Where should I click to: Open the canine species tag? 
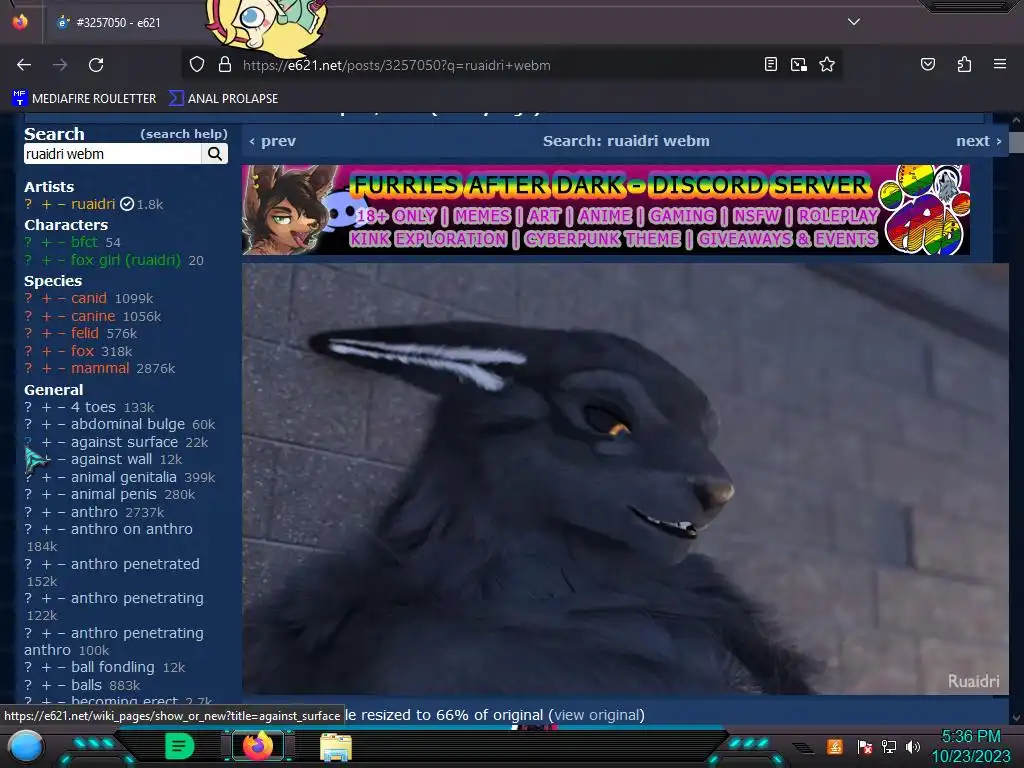coord(93,316)
